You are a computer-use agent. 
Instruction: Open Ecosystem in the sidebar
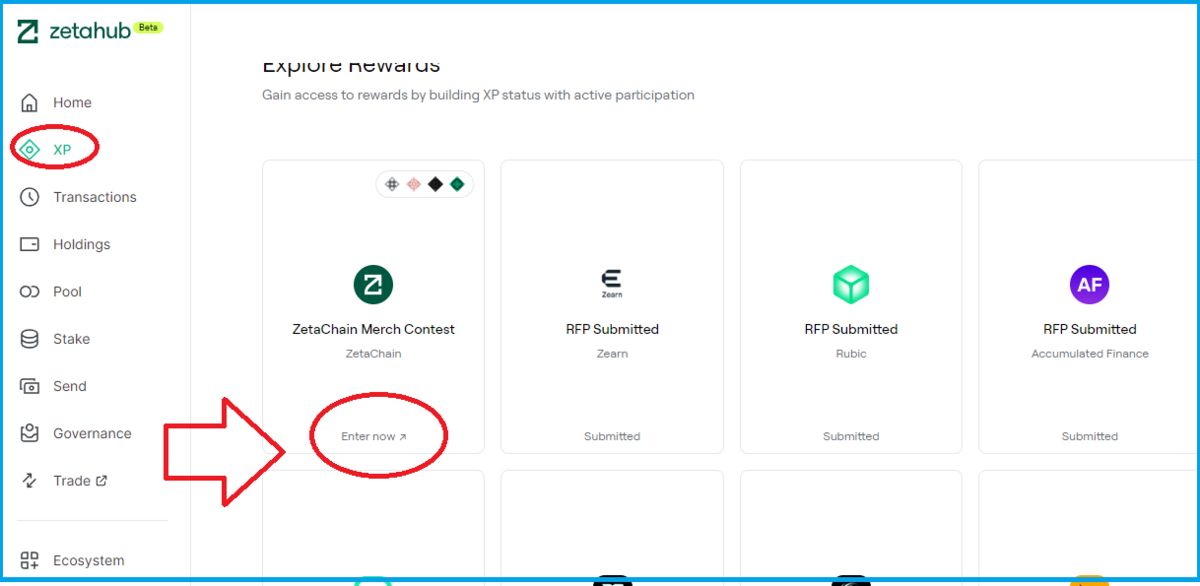tap(89, 560)
